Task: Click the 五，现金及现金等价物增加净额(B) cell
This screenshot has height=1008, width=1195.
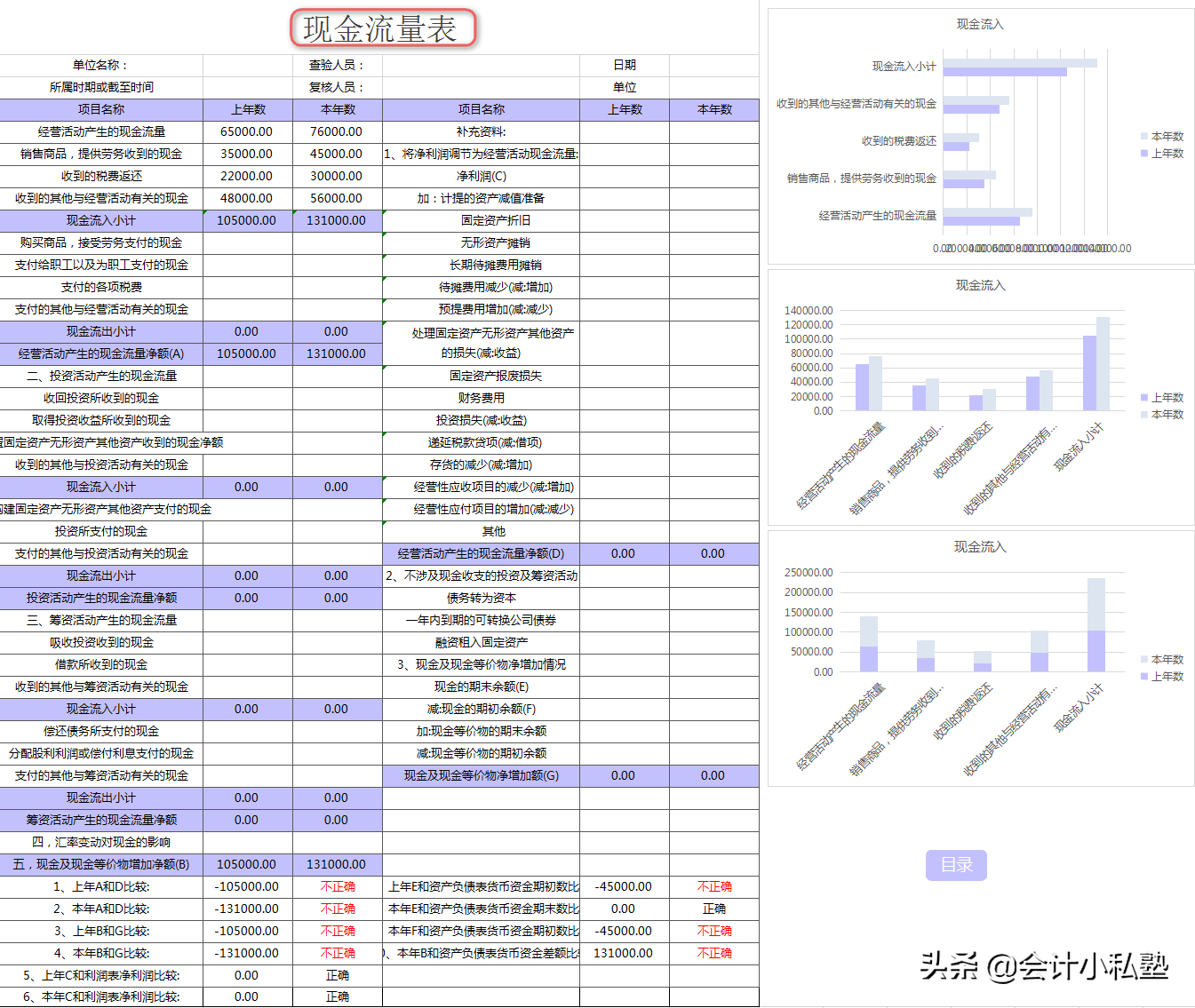Action: 101,864
